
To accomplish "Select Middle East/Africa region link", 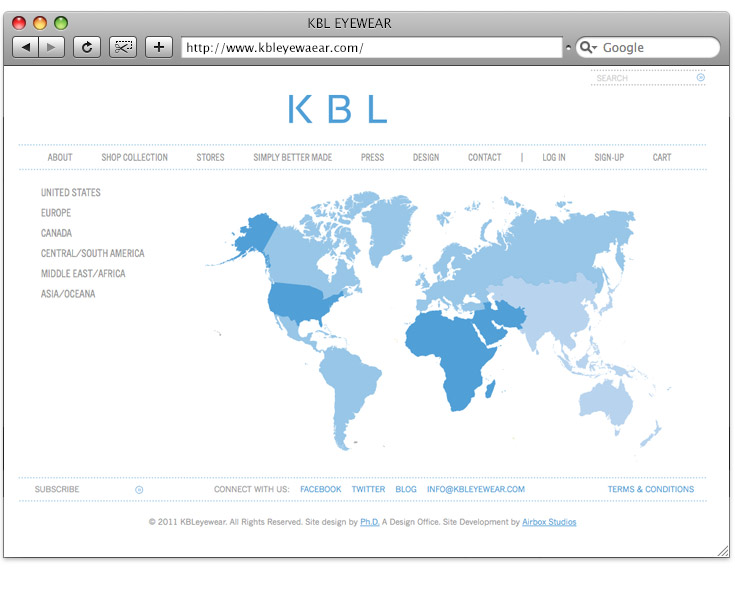I will (x=83, y=274).
